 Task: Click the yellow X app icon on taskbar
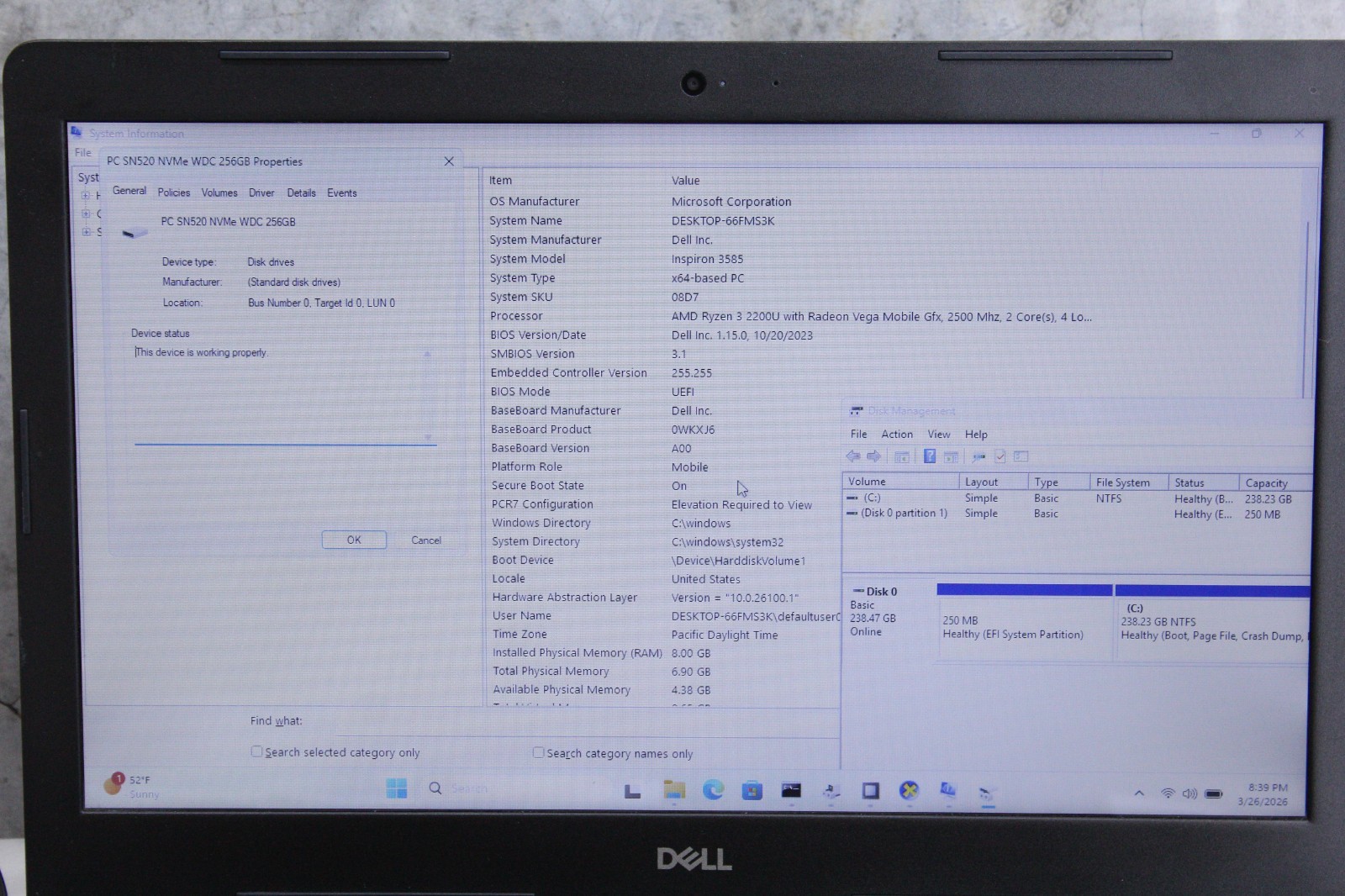pyautogui.click(x=909, y=790)
